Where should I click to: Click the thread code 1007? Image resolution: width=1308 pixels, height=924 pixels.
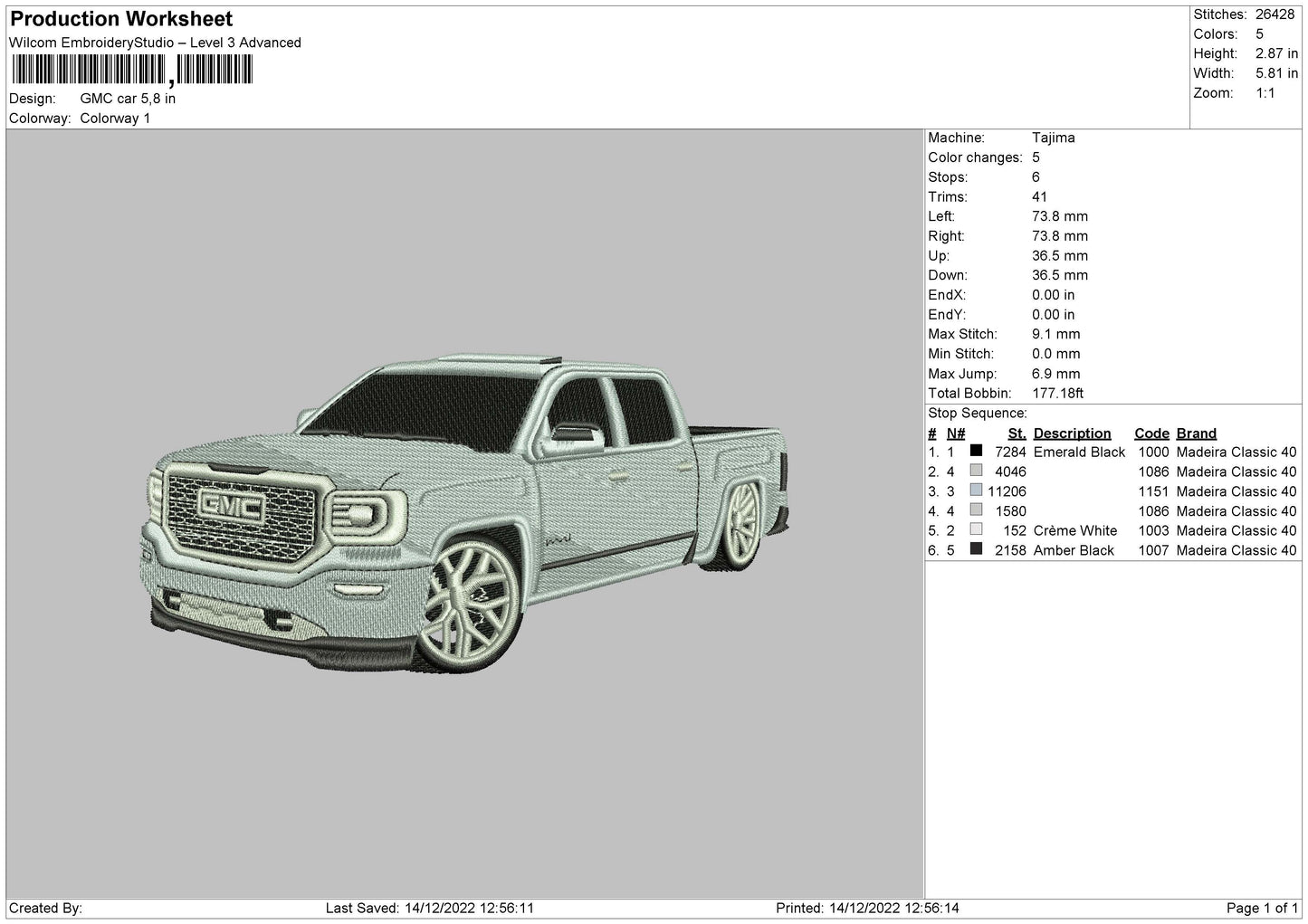(1153, 550)
